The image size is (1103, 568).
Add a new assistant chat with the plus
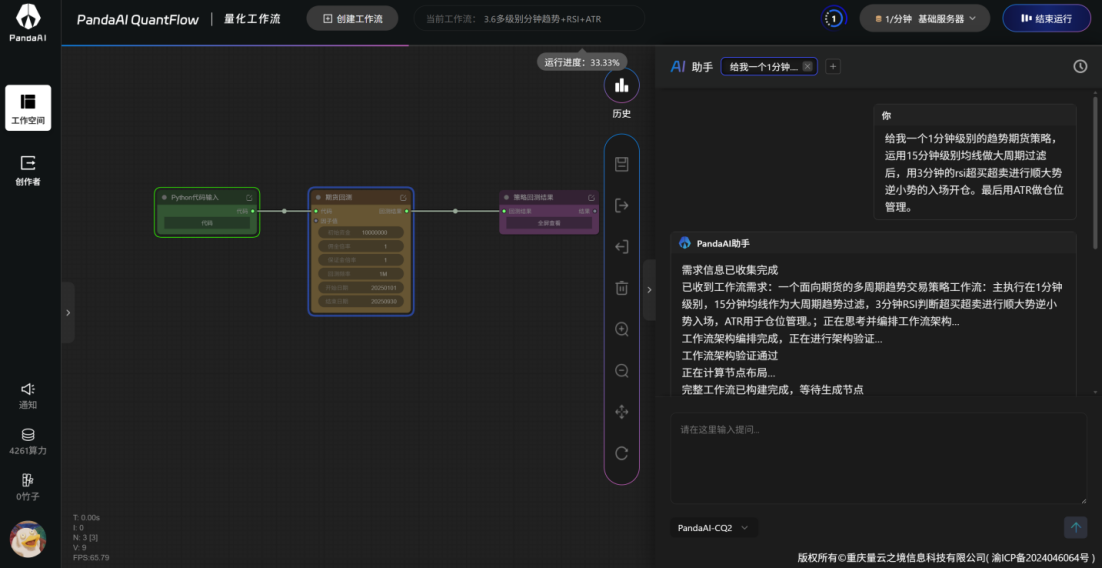833,66
